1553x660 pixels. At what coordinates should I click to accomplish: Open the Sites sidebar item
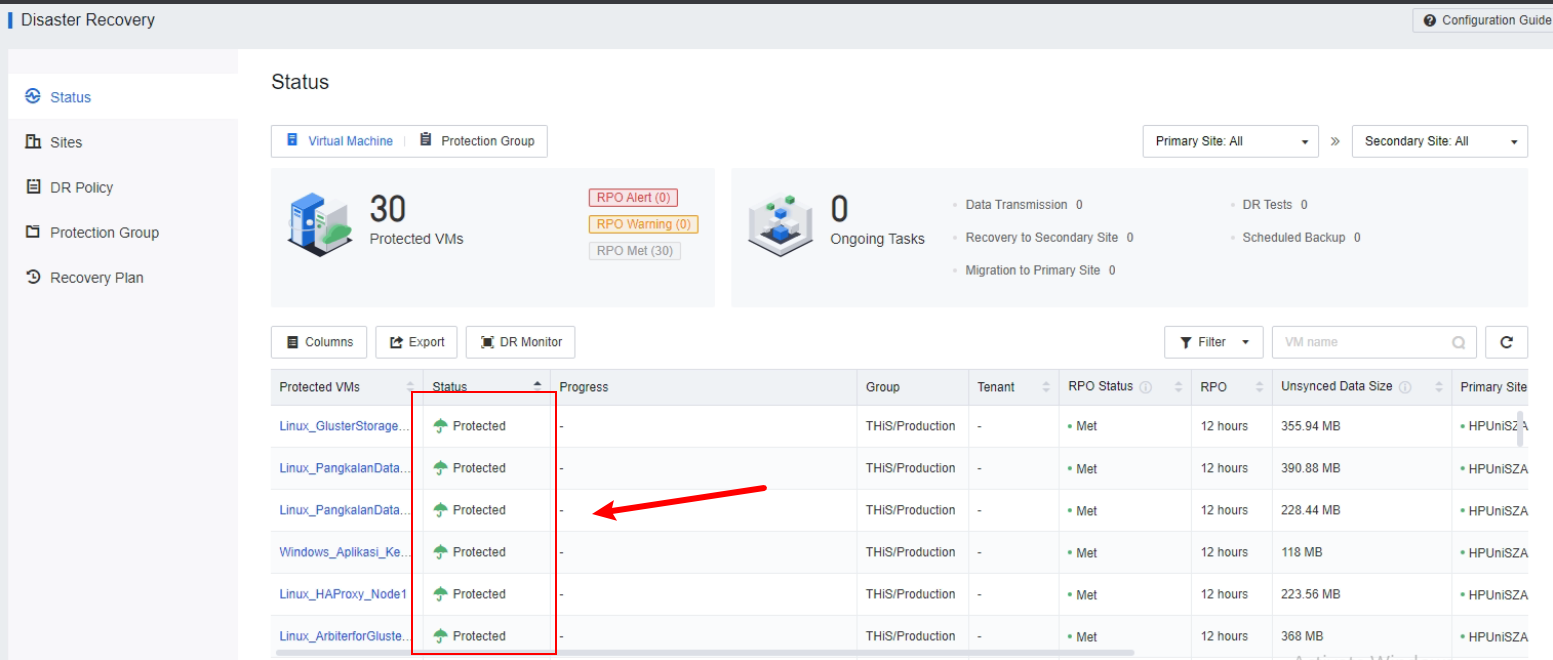pyautogui.click(x=66, y=142)
